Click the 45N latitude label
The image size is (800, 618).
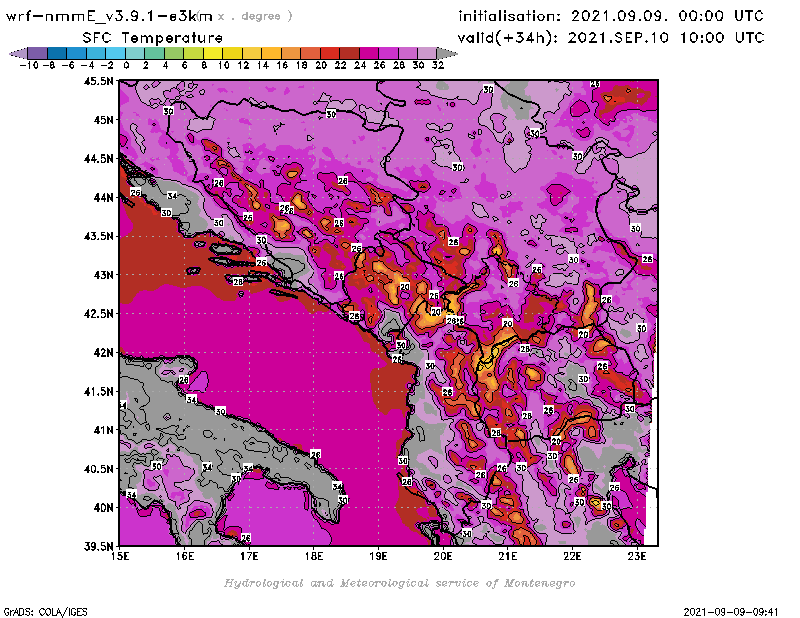tap(103, 119)
